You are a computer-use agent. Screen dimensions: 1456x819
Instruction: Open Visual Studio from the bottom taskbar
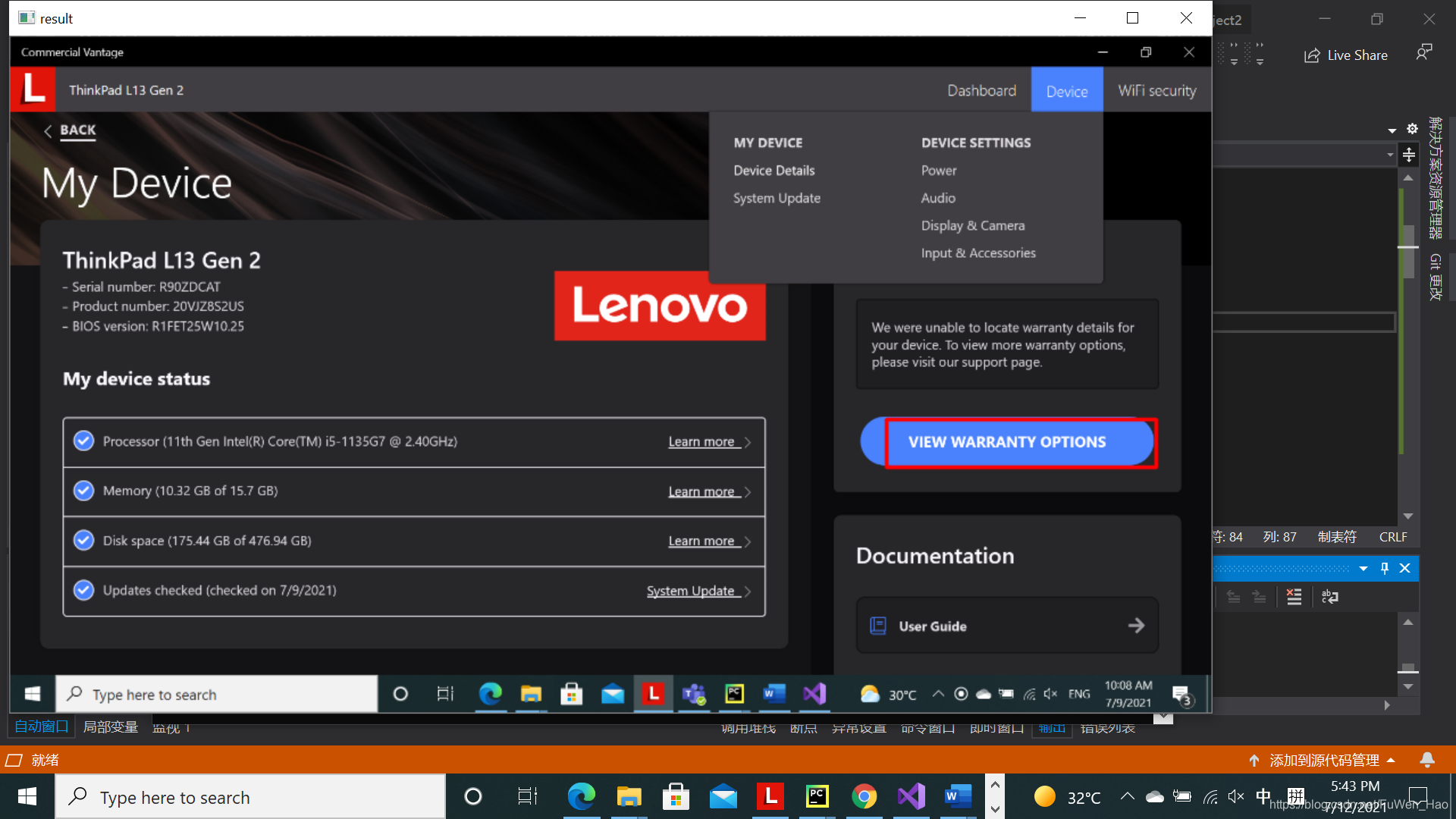click(911, 796)
